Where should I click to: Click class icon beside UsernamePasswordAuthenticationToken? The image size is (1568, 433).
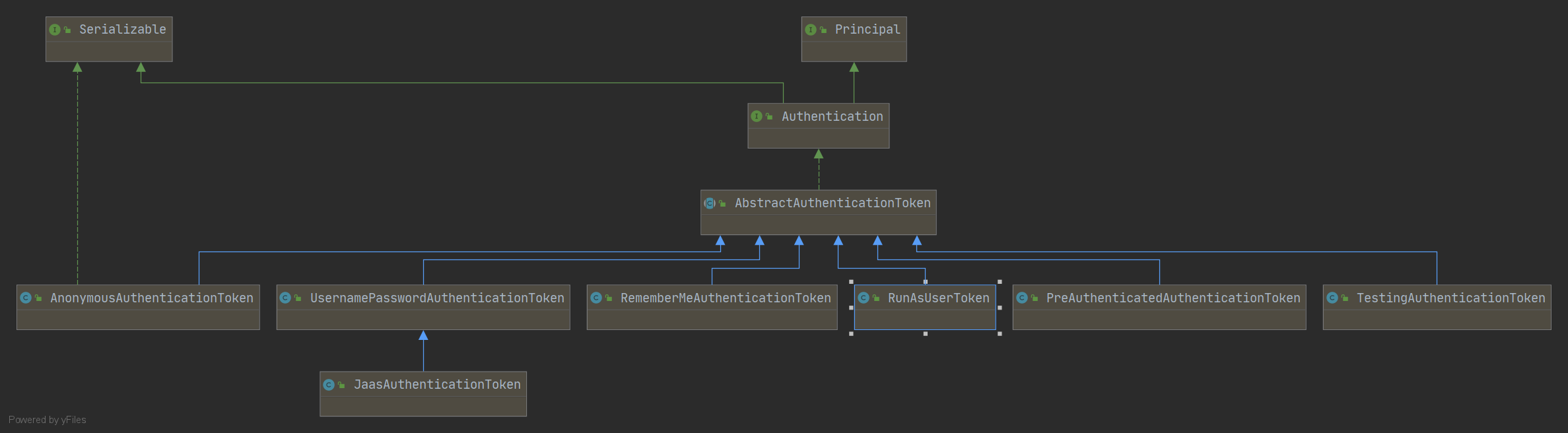[x=285, y=298]
